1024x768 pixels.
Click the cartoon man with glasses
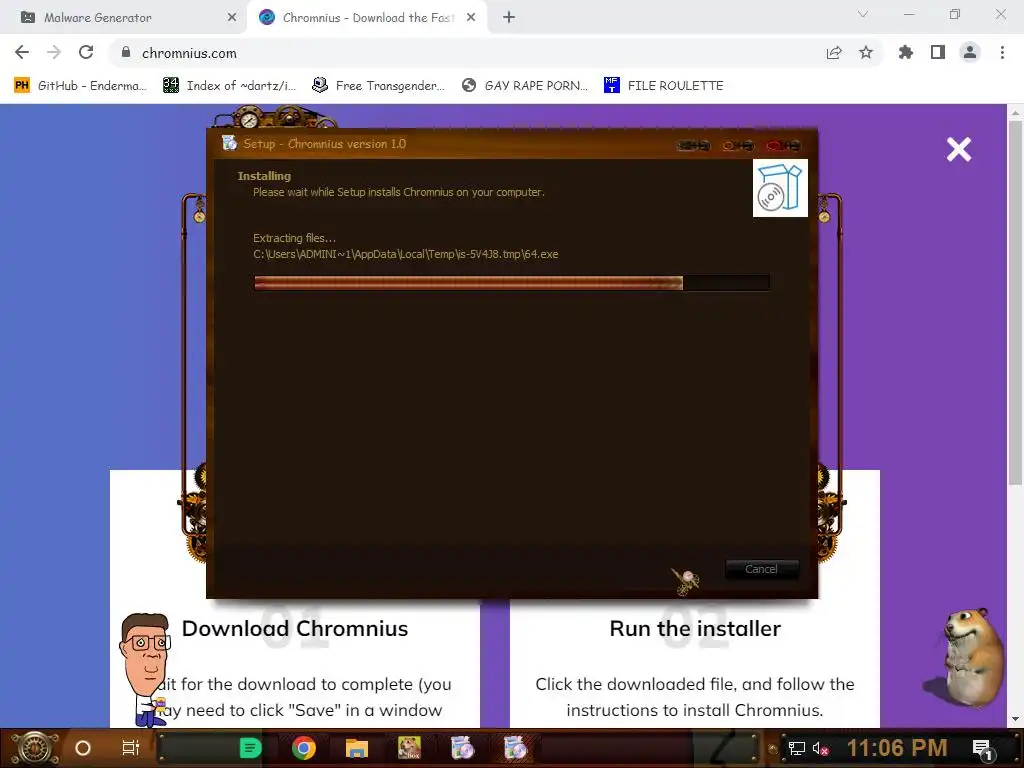145,668
